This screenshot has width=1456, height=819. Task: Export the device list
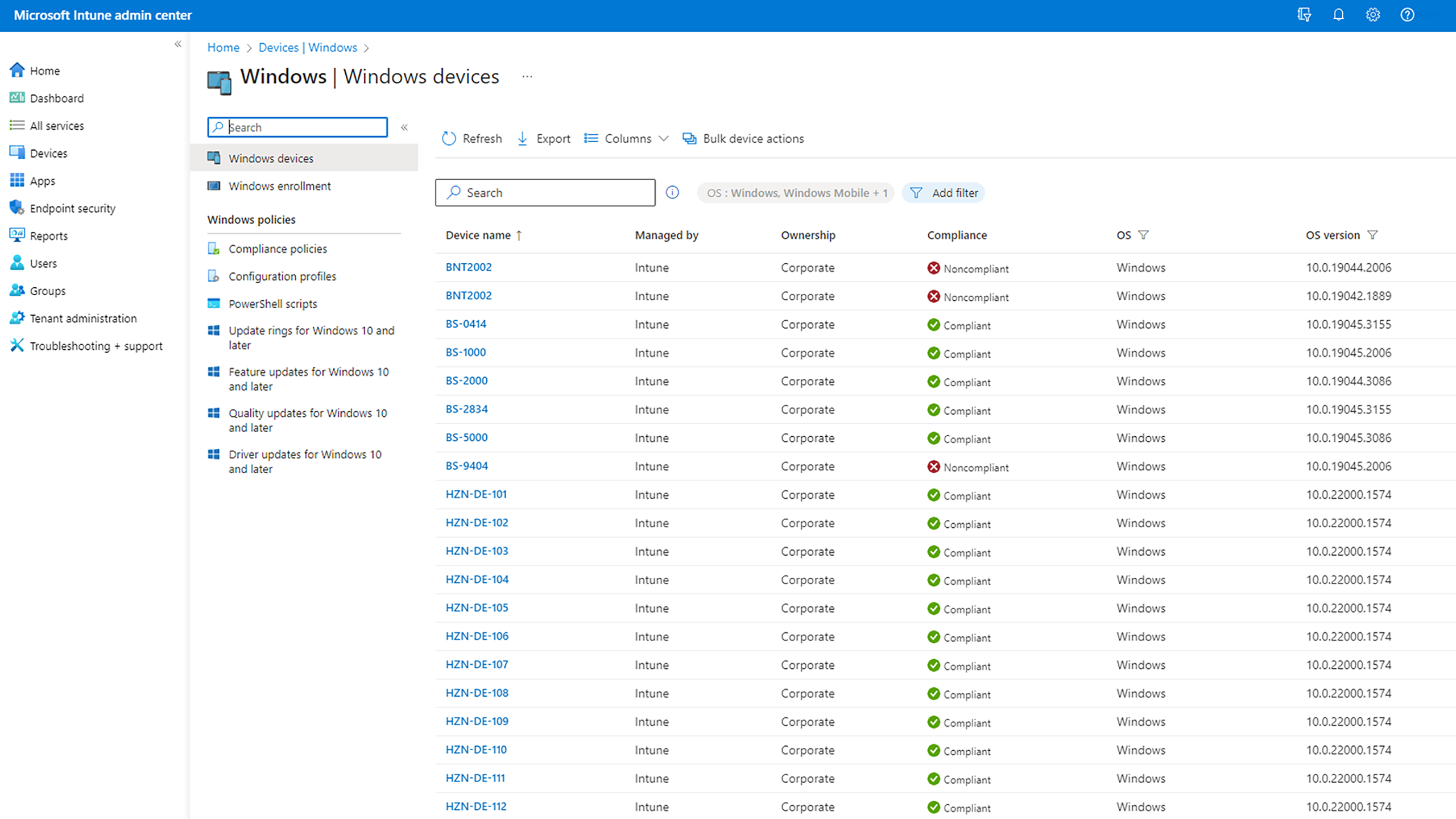coord(543,138)
